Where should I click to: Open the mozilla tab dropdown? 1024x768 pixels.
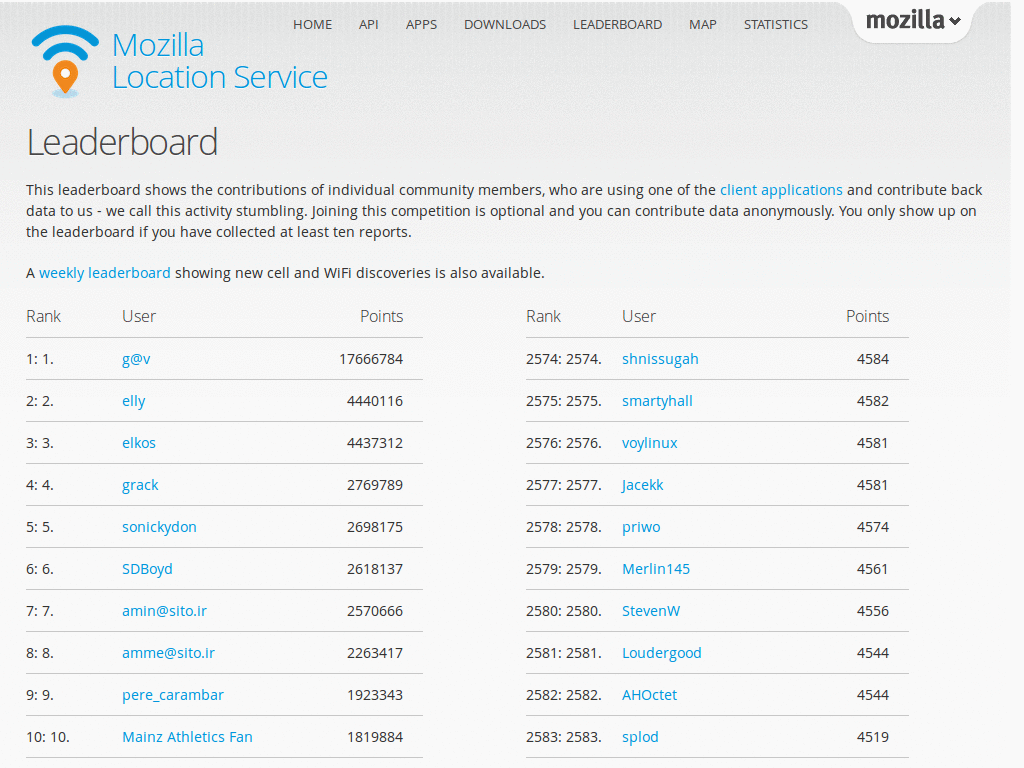click(x=912, y=21)
